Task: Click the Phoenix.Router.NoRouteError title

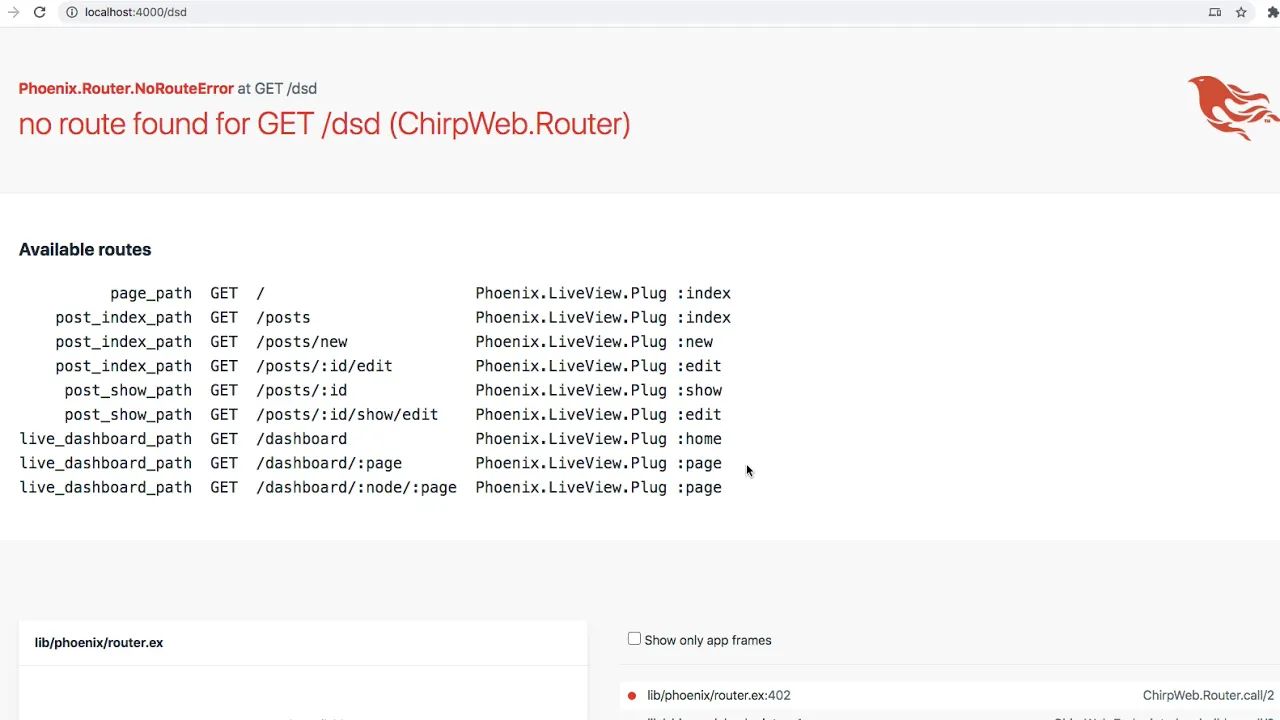Action: (126, 88)
